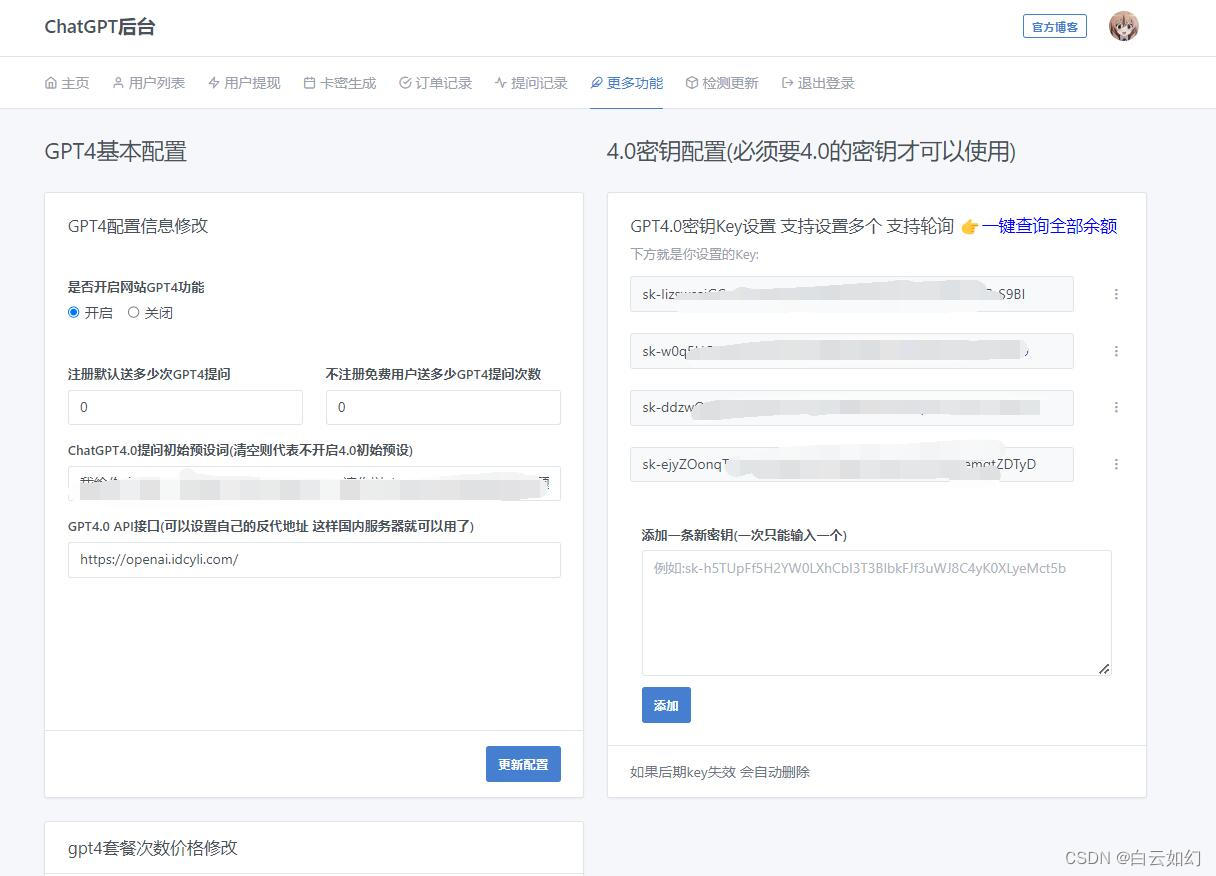Focus the 注册默认送多少次GPT4提问 input

click(x=185, y=407)
